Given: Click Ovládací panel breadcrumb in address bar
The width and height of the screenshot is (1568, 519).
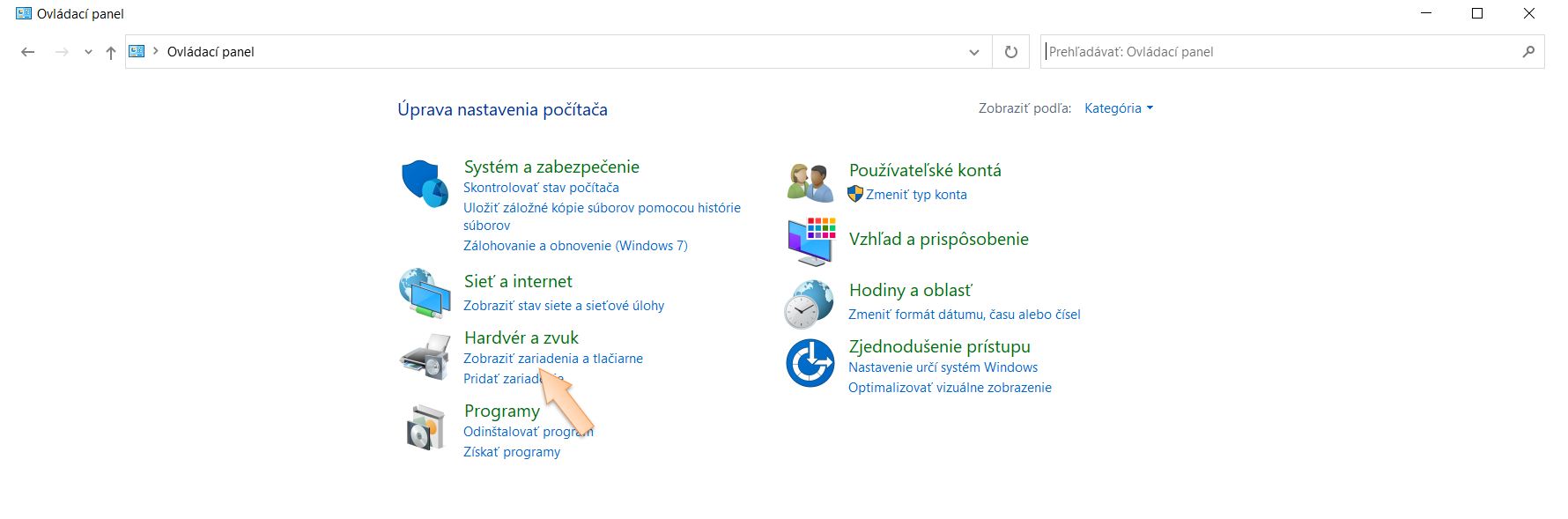Looking at the screenshot, I should coord(211,52).
